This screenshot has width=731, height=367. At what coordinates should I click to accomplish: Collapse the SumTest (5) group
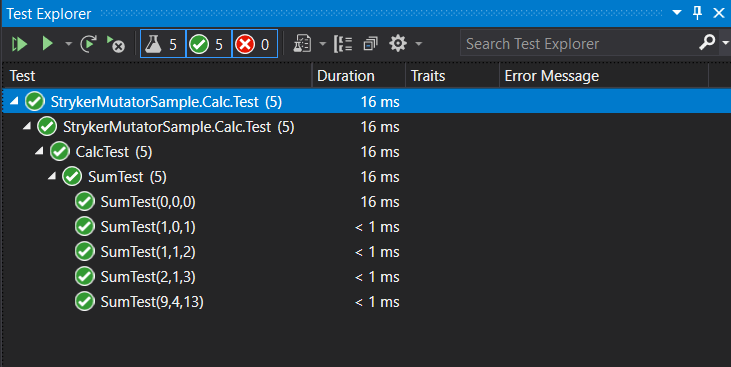click(52, 176)
